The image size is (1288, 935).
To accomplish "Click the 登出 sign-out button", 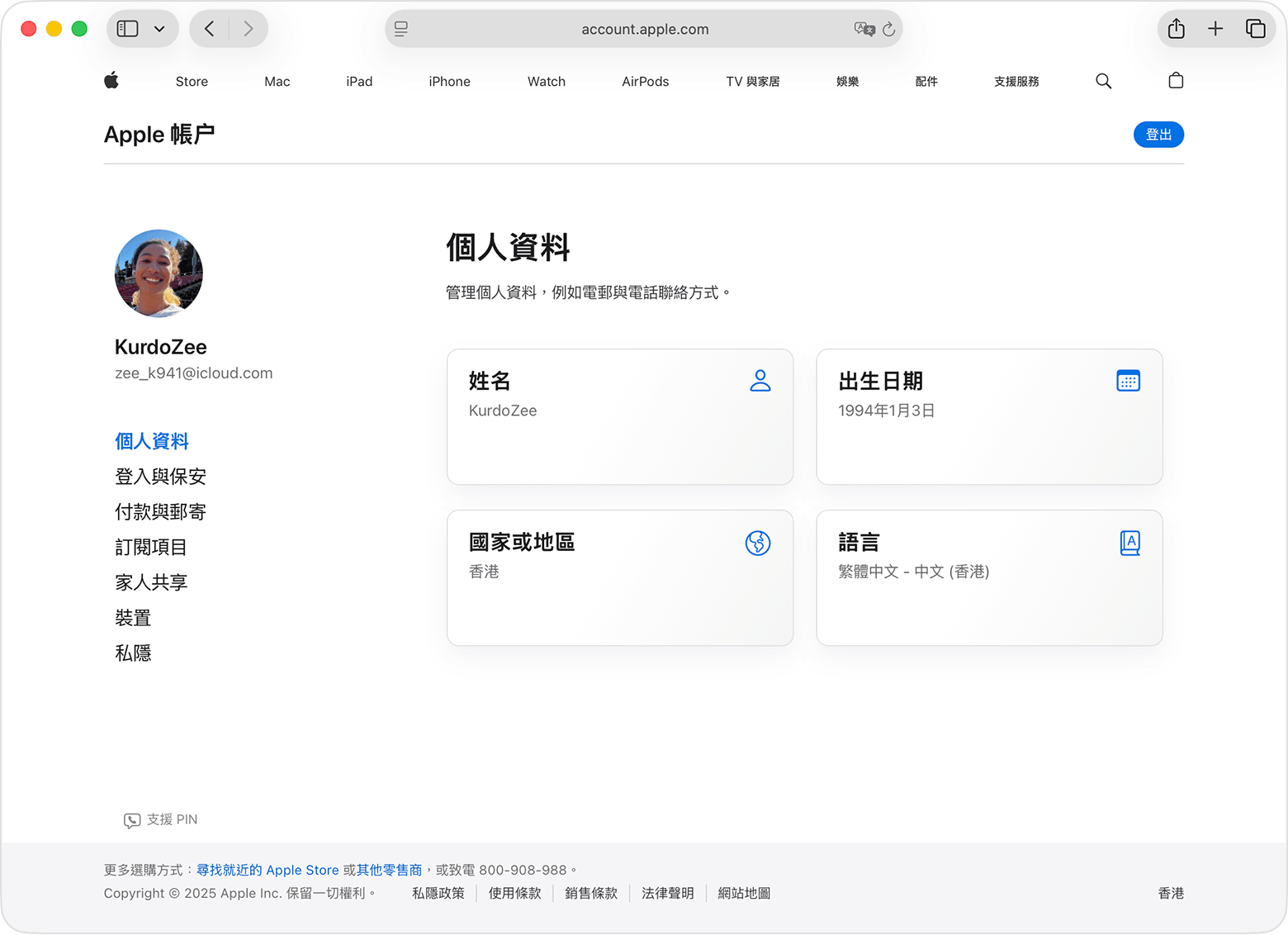I will [x=1159, y=135].
